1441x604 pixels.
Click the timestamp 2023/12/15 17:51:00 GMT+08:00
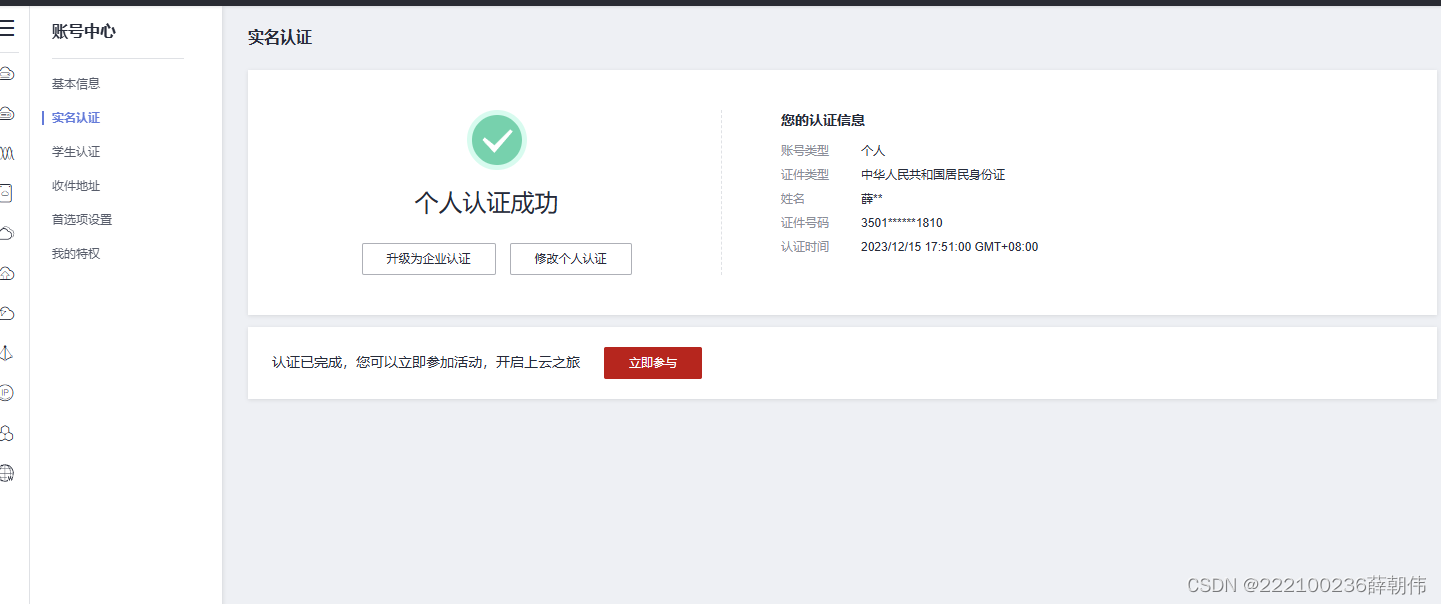pyautogui.click(x=950, y=247)
